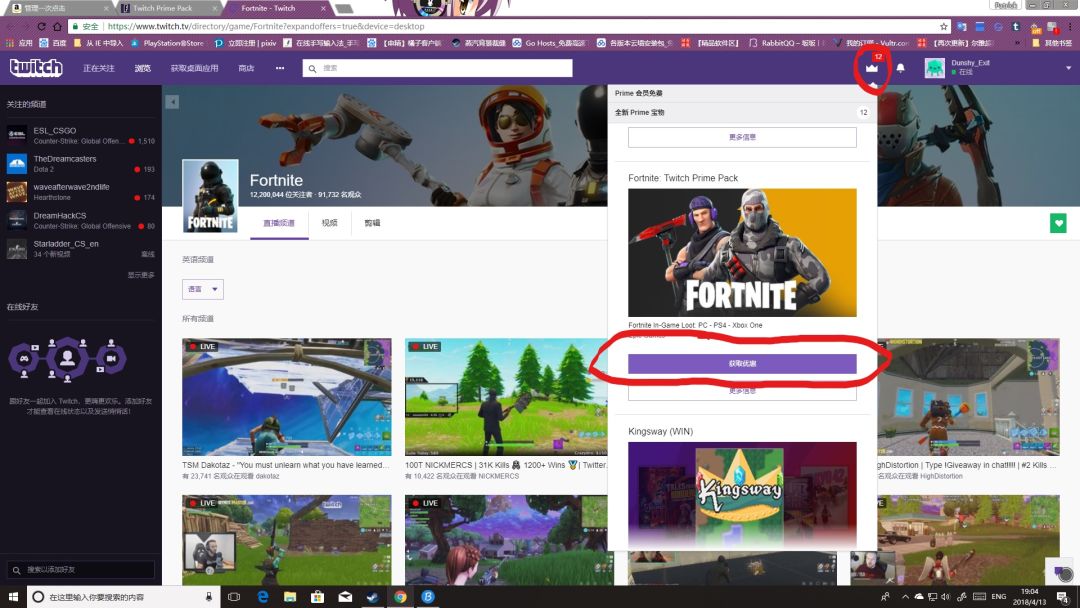Open the Following nav link
Viewport: 1080px width, 608px height.
(x=98, y=68)
